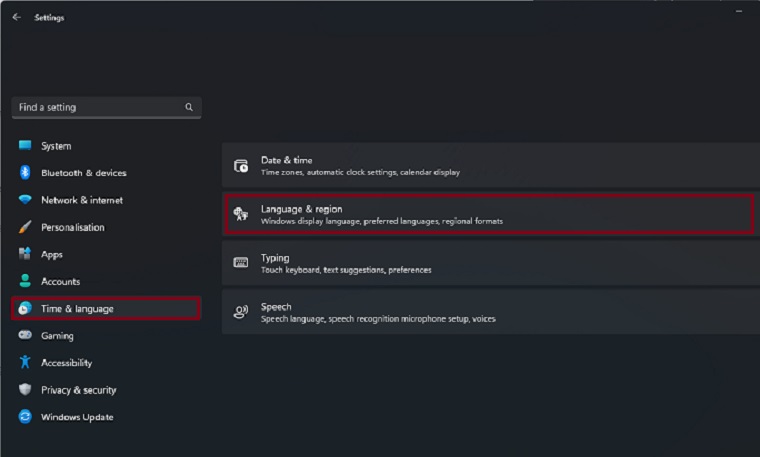Click the back arrow in Settings
760x457 pixels.
click(16, 17)
